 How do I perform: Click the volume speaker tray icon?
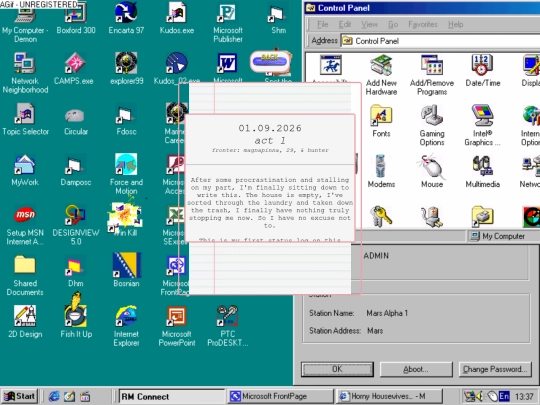pyautogui.click(x=479, y=396)
